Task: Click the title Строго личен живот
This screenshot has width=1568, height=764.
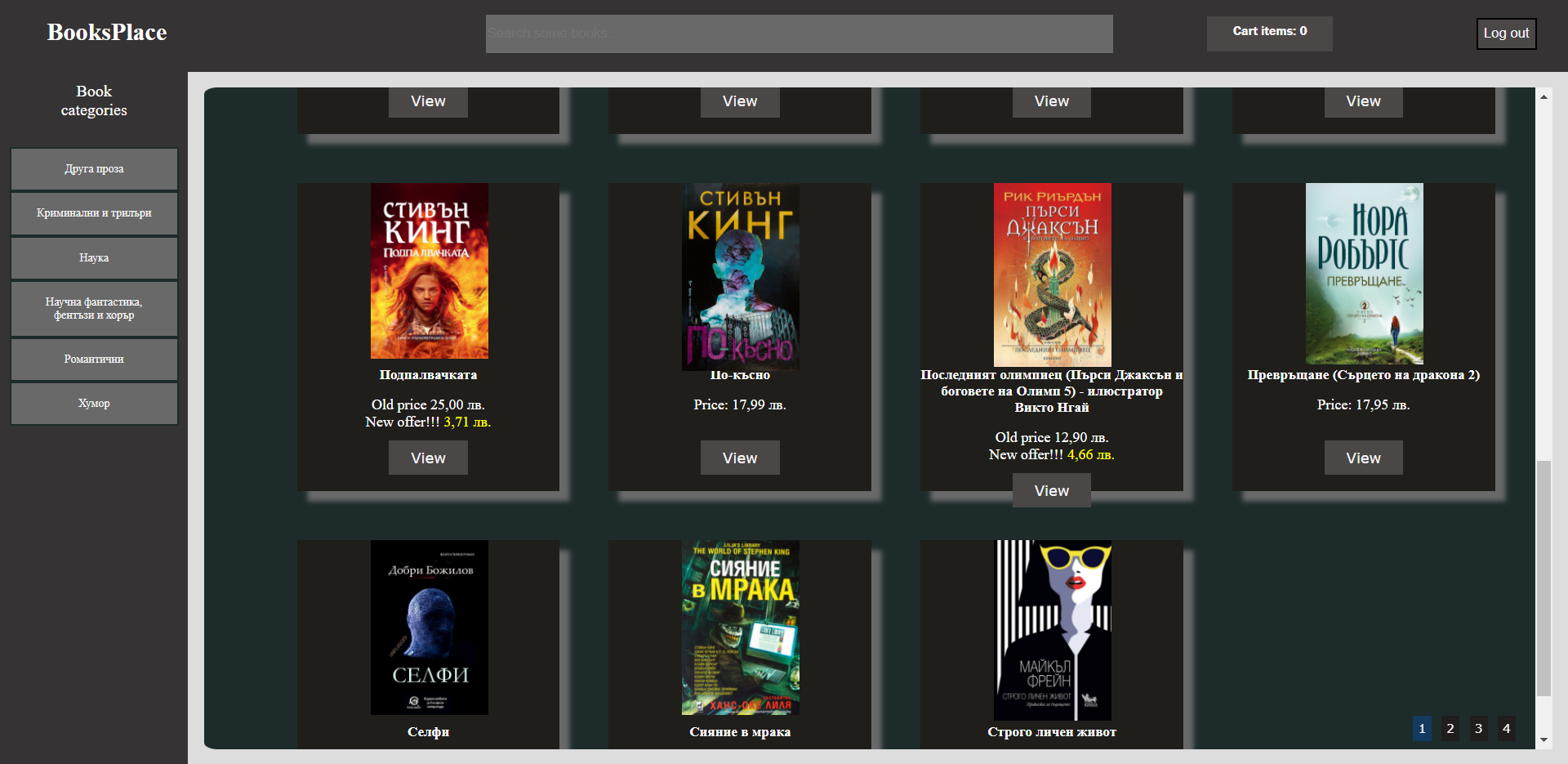Action: [x=1052, y=732]
